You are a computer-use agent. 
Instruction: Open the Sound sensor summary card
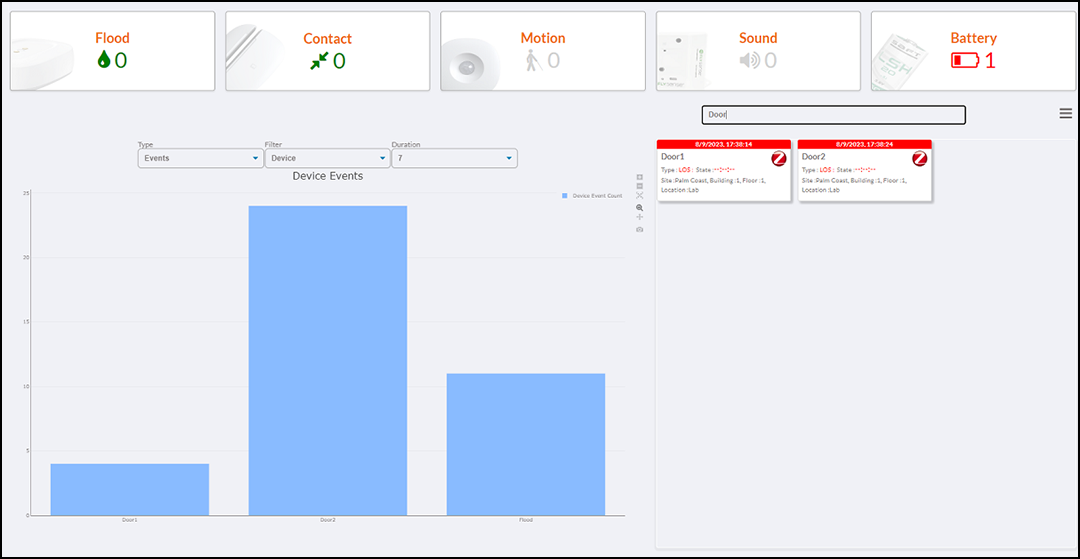[x=758, y=51]
